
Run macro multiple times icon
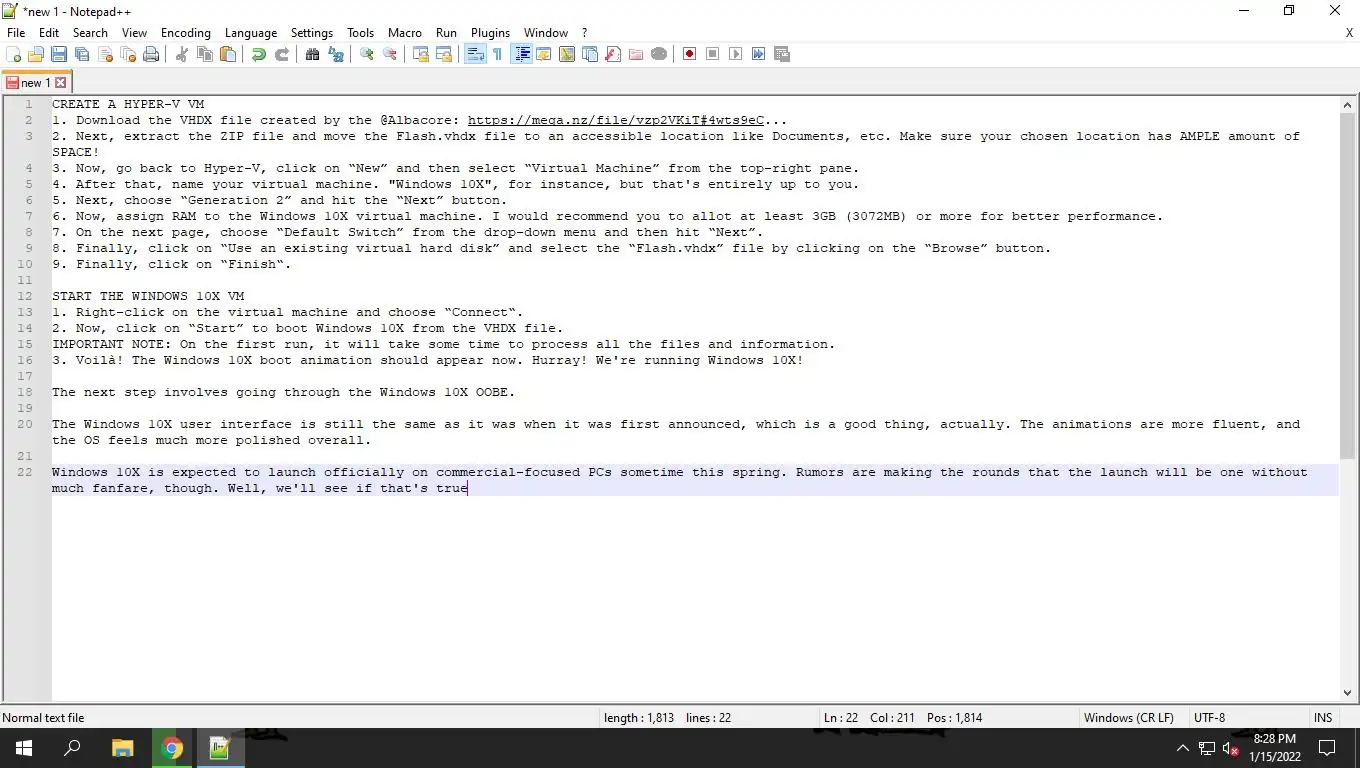(758, 54)
